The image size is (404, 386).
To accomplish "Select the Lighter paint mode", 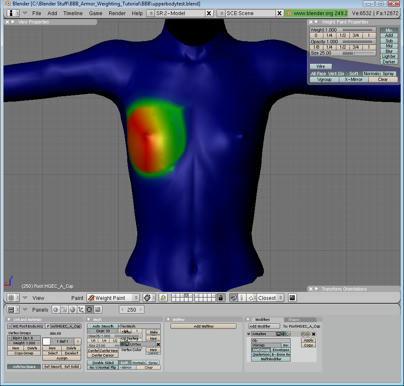I will [389, 57].
